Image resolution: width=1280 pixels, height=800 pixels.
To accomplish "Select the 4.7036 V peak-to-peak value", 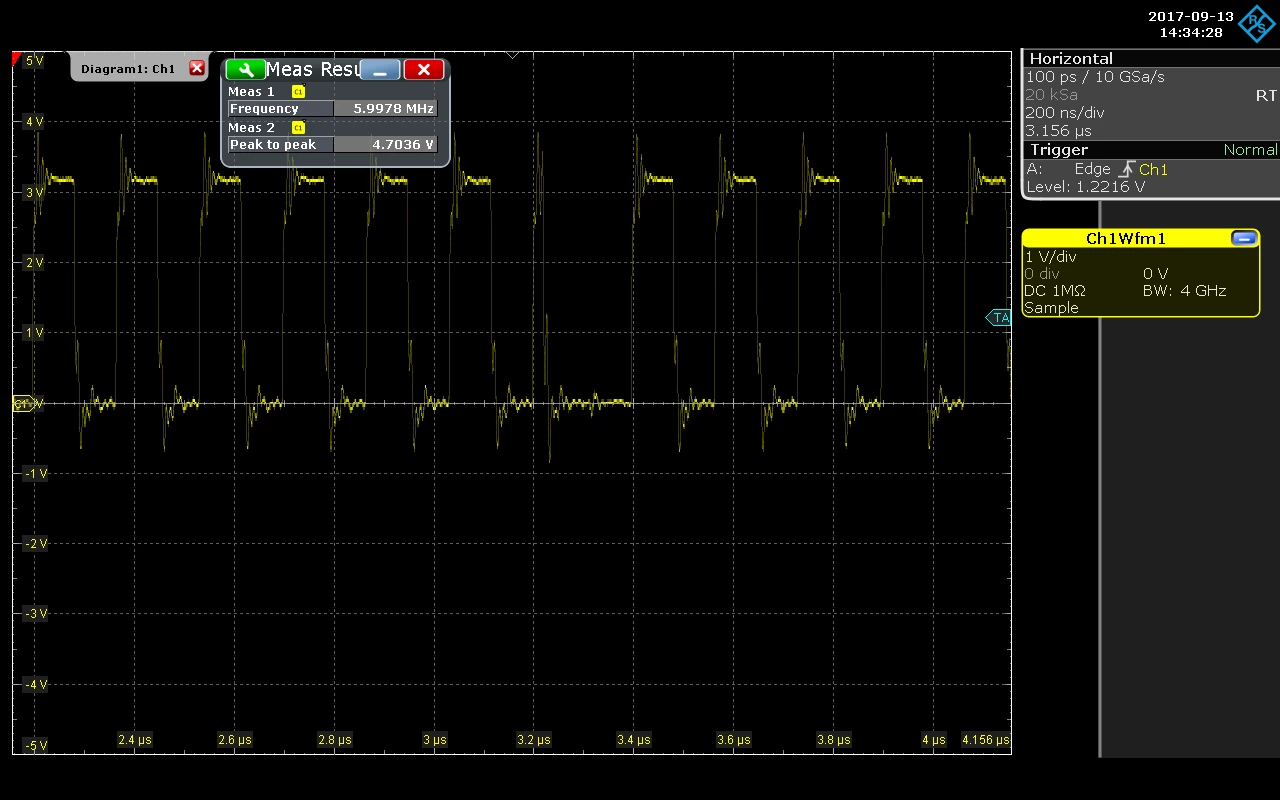I will [x=386, y=145].
